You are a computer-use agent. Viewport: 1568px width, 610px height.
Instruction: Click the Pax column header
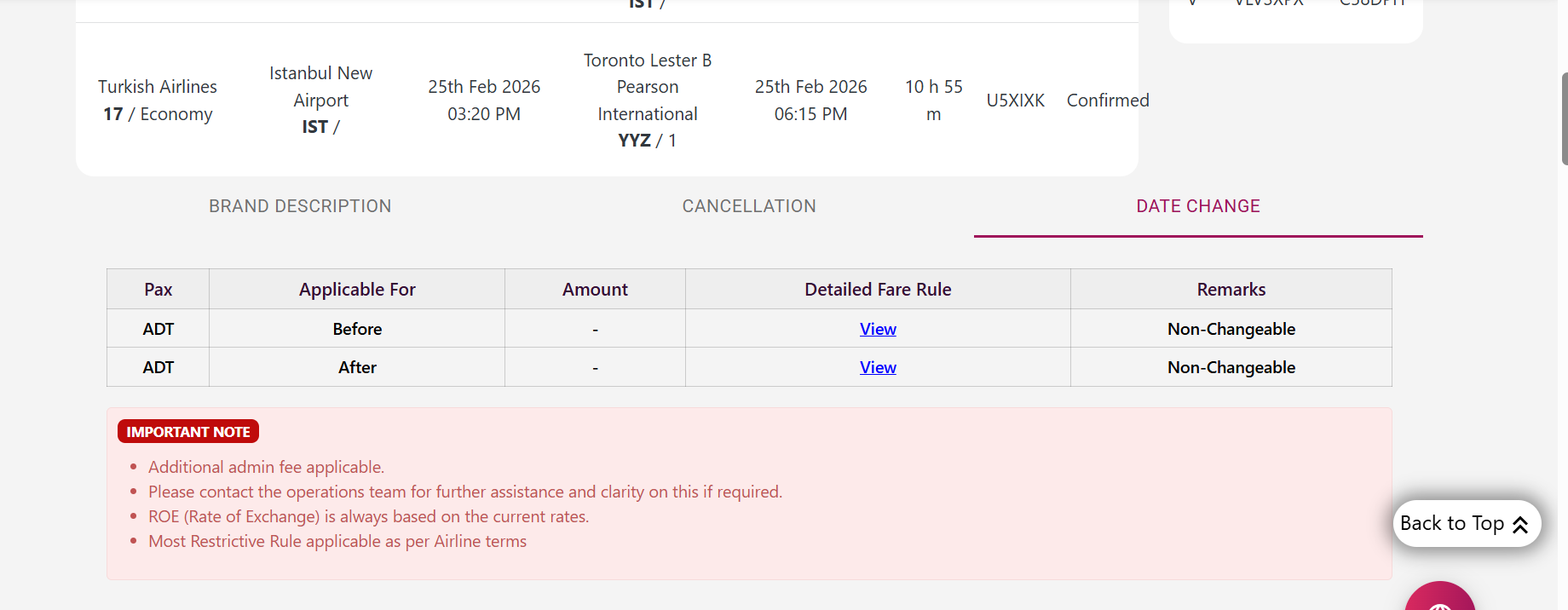coord(158,290)
